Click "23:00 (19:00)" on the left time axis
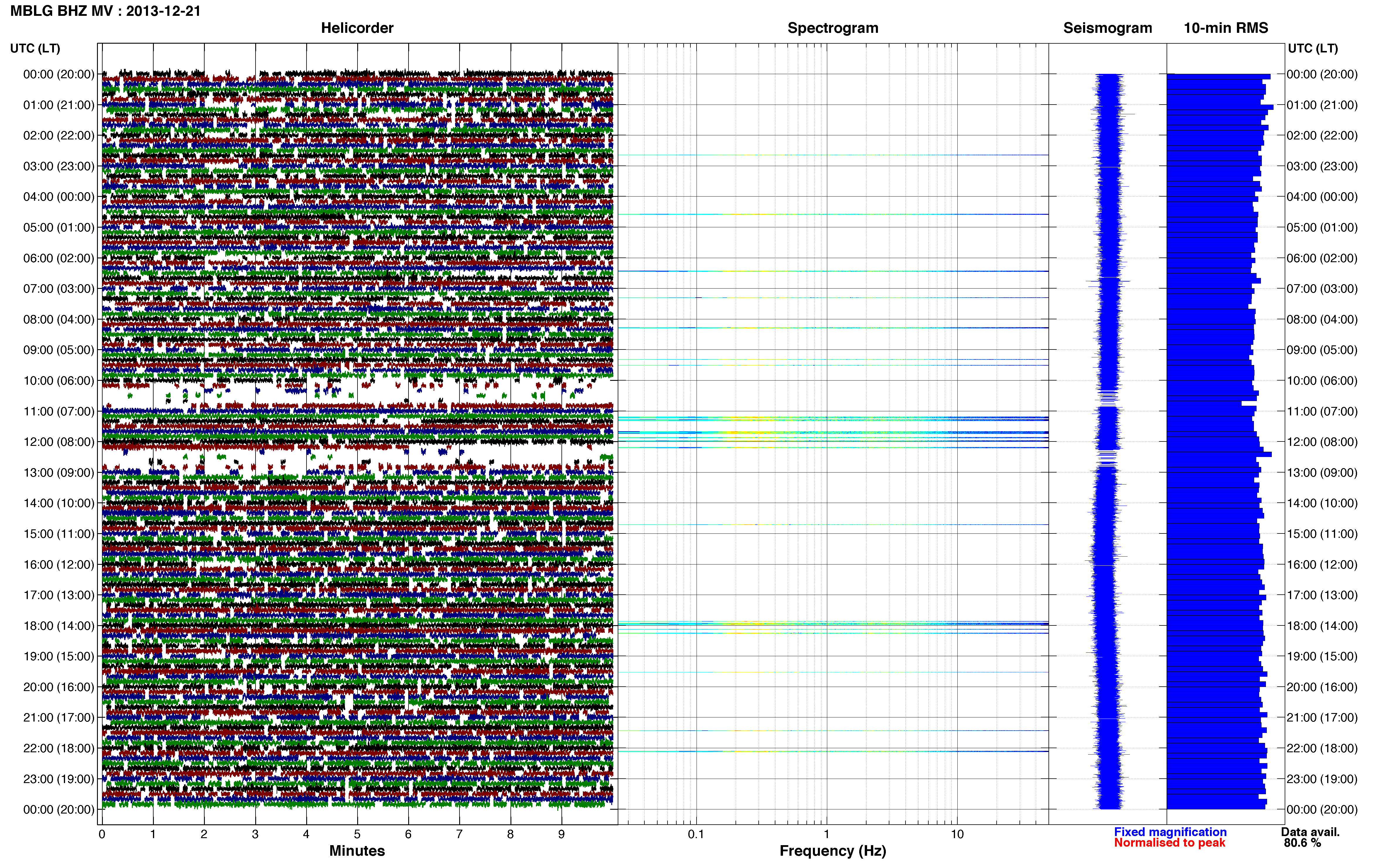Image resolution: width=1389 pixels, height=868 pixels. pyautogui.click(x=59, y=779)
